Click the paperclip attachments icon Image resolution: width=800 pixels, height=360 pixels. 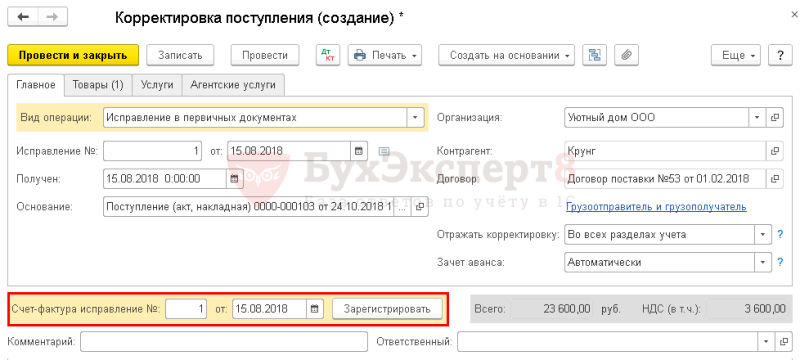tap(627, 55)
